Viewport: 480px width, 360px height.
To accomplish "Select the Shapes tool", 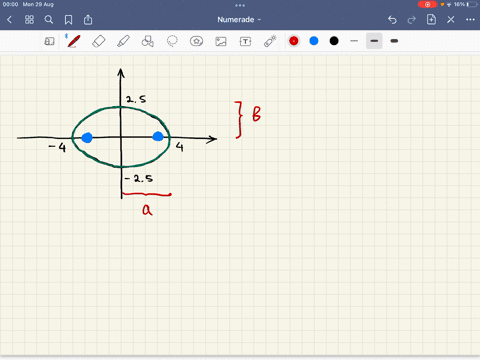I will click(148, 41).
